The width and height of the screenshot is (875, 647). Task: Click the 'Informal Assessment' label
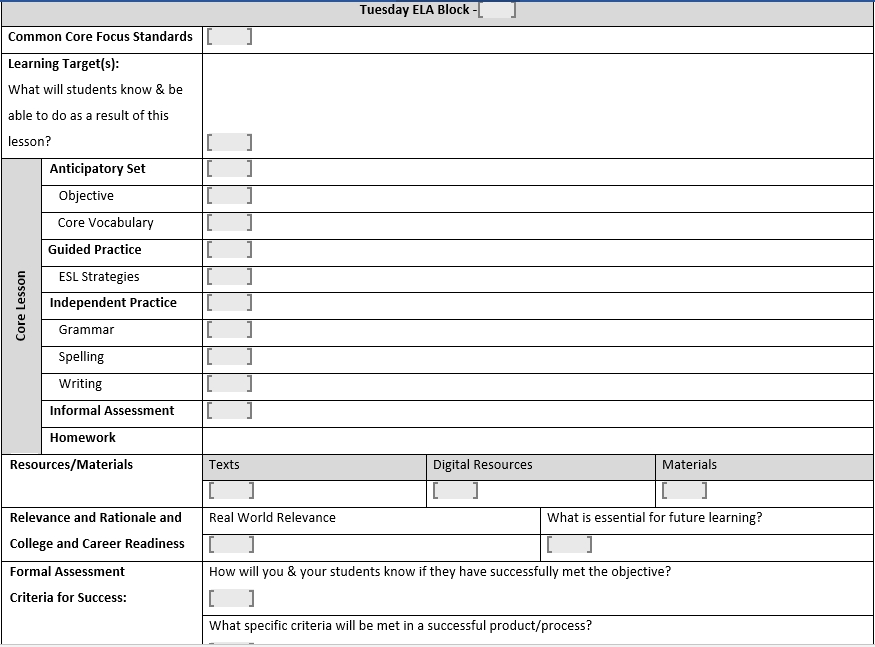tap(112, 411)
